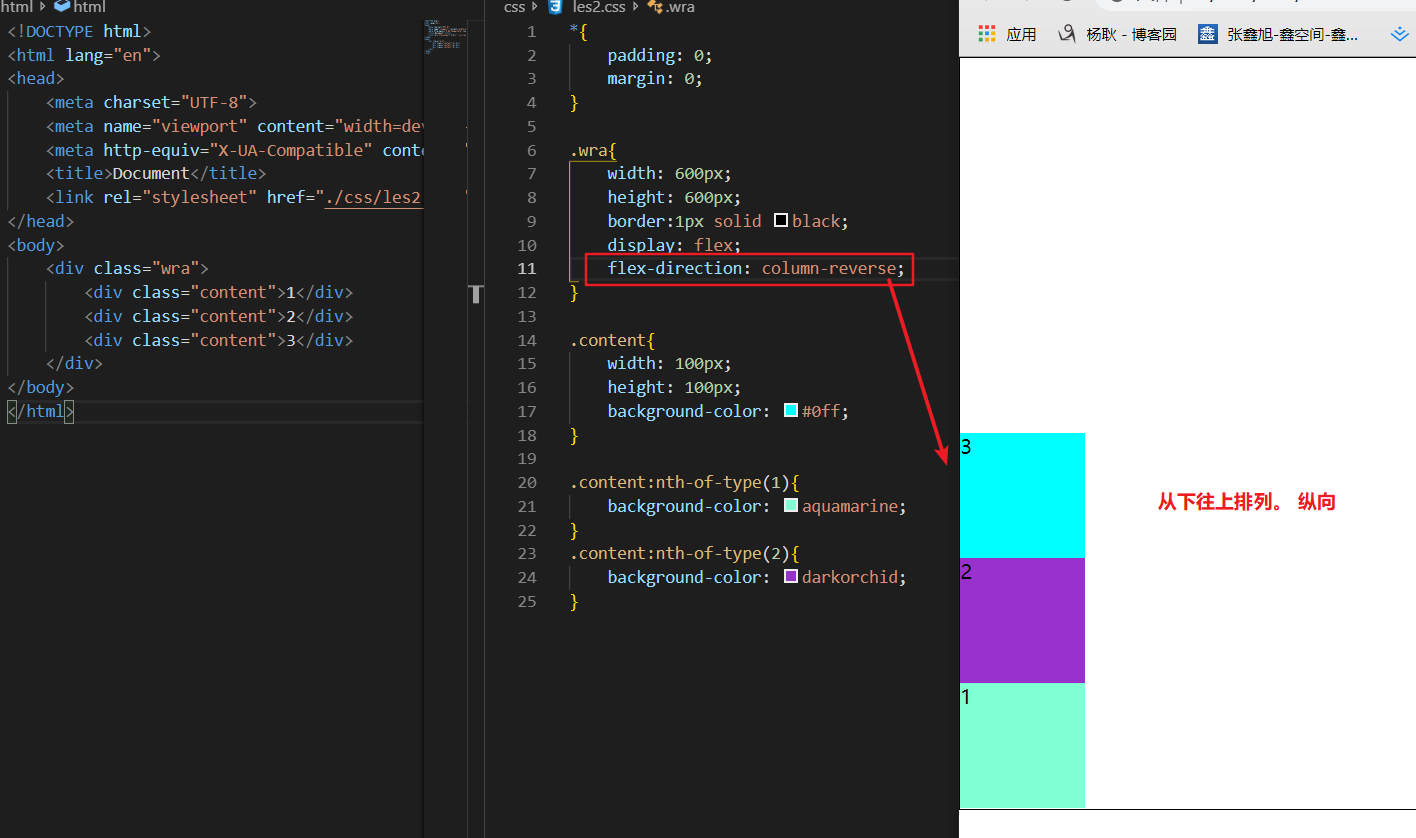Click the 杨耿 - 博客园 bookmark

pos(1118,34)
